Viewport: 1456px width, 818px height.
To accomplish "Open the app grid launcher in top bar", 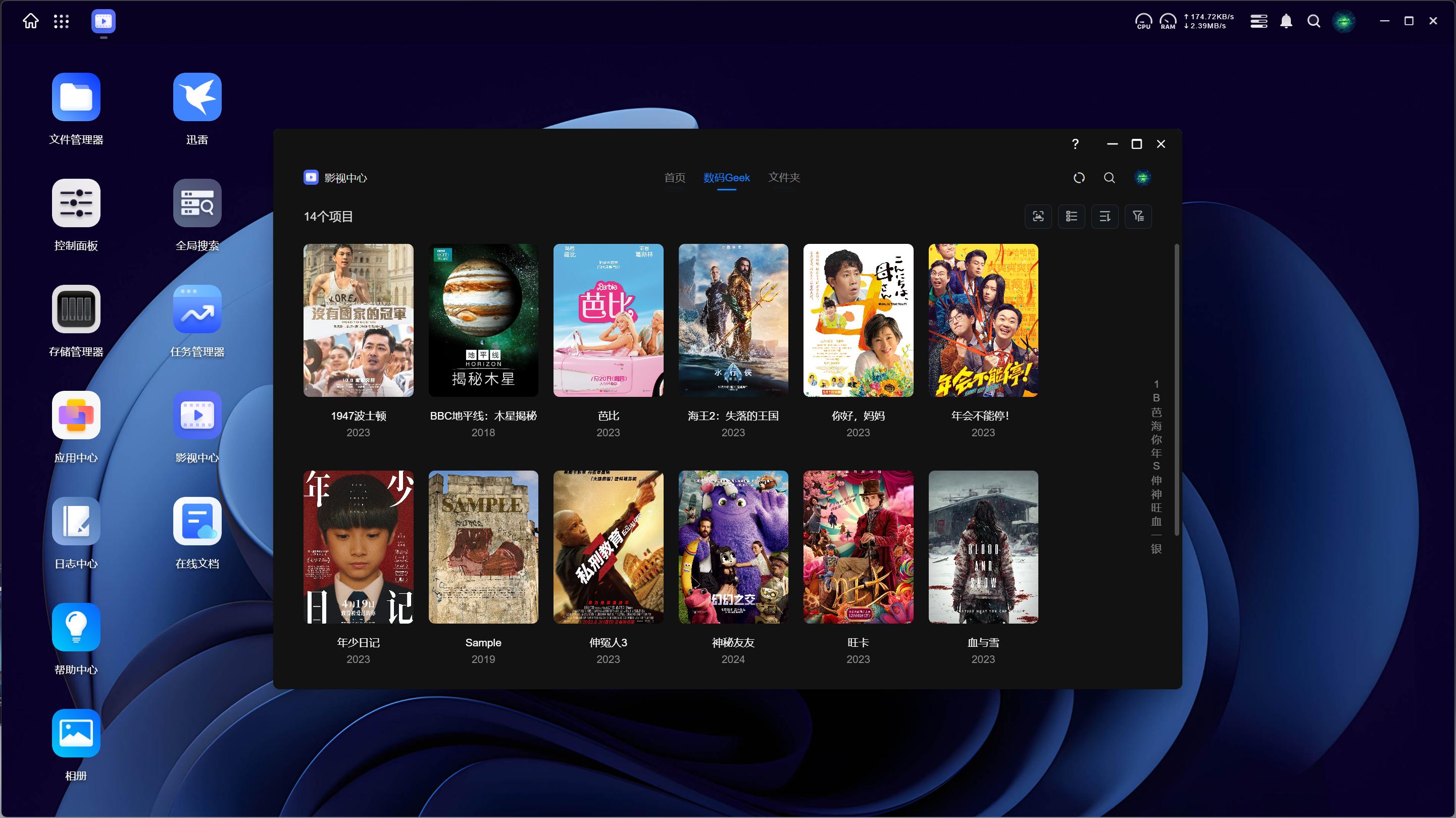I will coord(61,22).
